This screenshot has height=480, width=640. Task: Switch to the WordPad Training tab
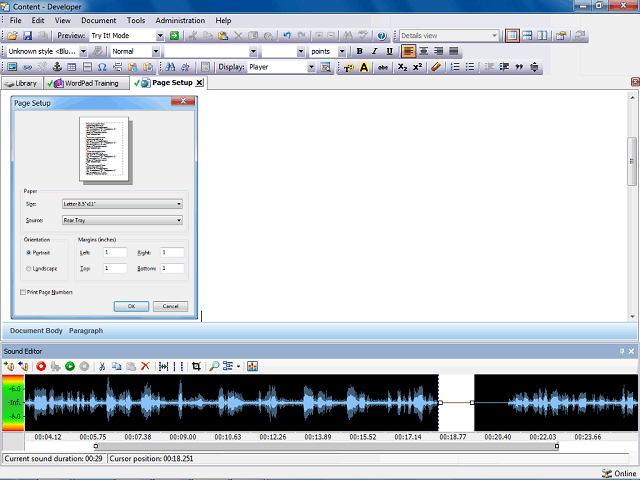tap(86, 83)
